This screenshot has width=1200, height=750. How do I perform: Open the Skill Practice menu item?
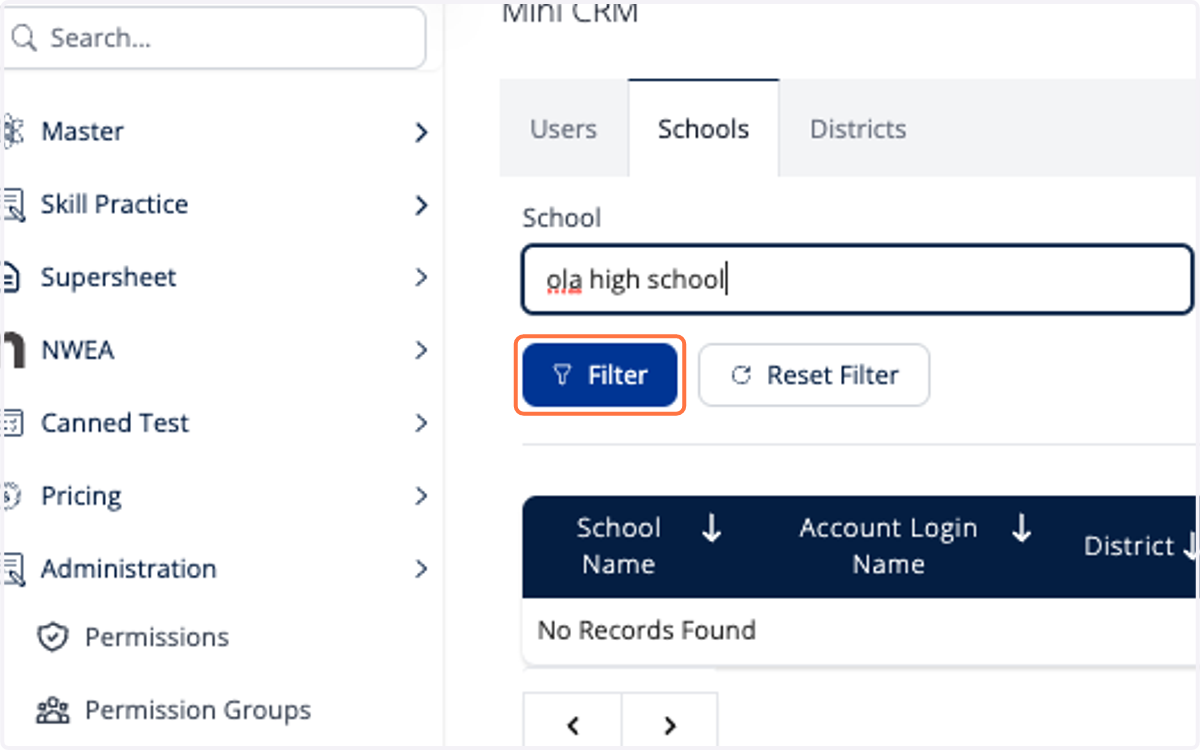pyautogui.click(x=216, y=204)
